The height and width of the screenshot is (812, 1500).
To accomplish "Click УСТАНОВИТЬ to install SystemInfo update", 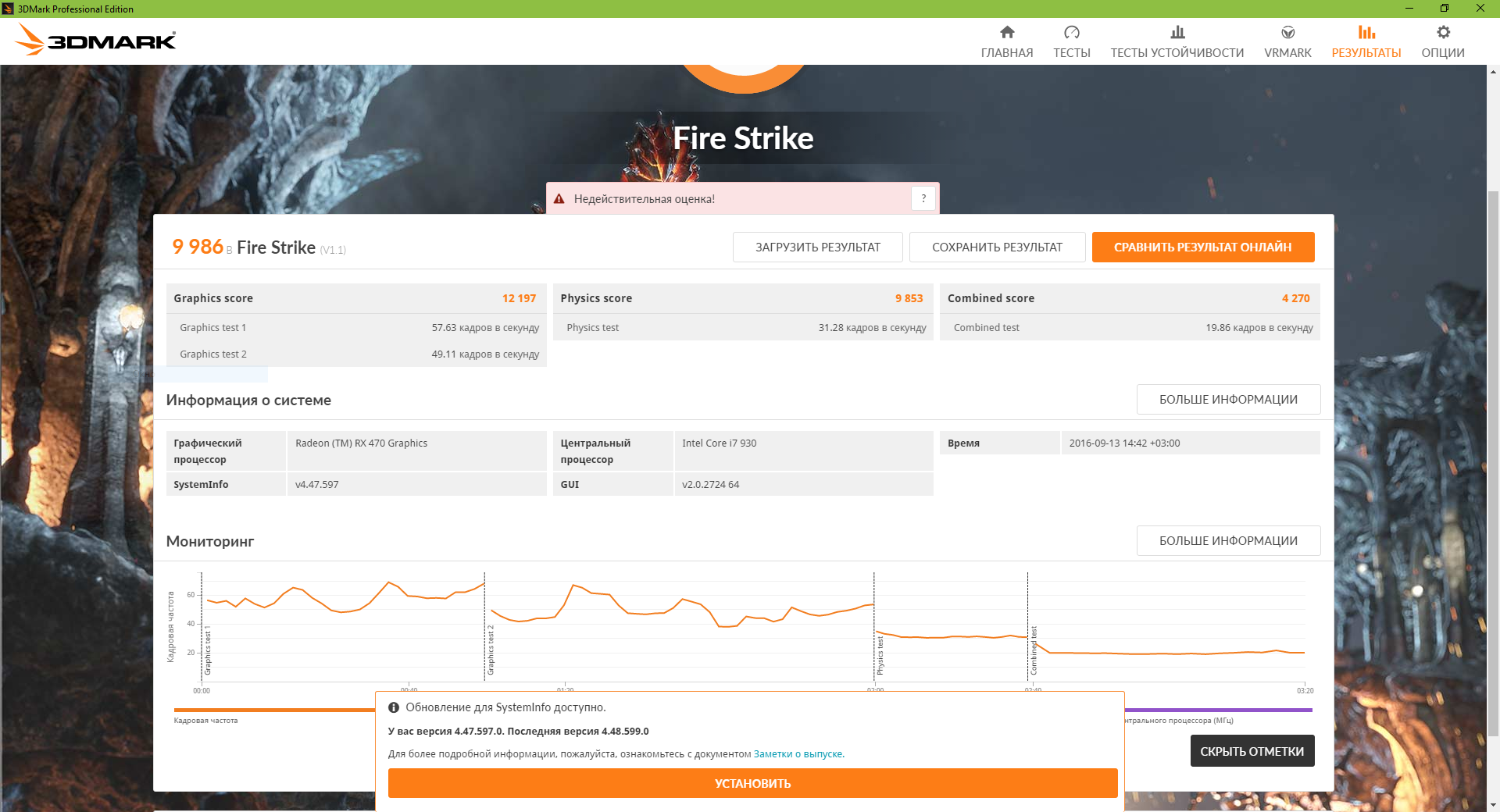I will 753,783.
